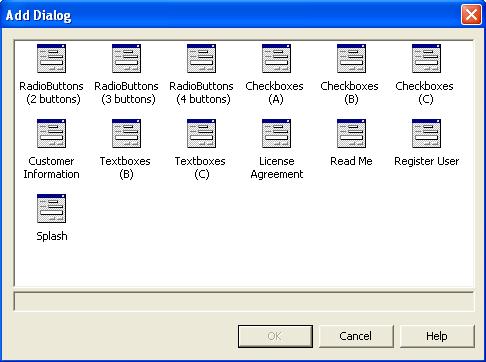Click the description field below the list
Screen dimensions: 486x362
(x=244, y=301)
